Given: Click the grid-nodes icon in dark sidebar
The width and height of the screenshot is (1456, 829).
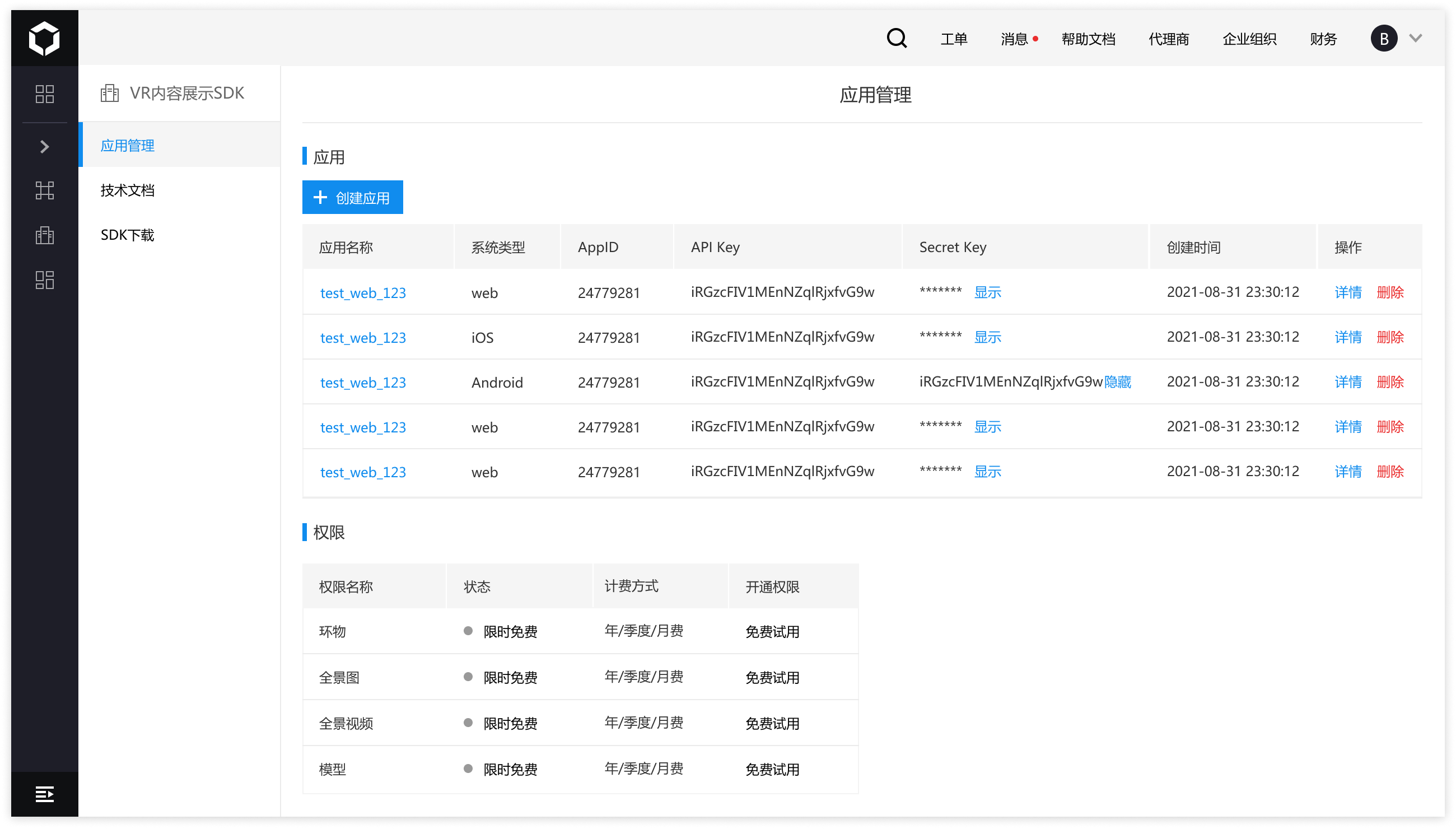Looking at the screenshot, I should 44,190.
